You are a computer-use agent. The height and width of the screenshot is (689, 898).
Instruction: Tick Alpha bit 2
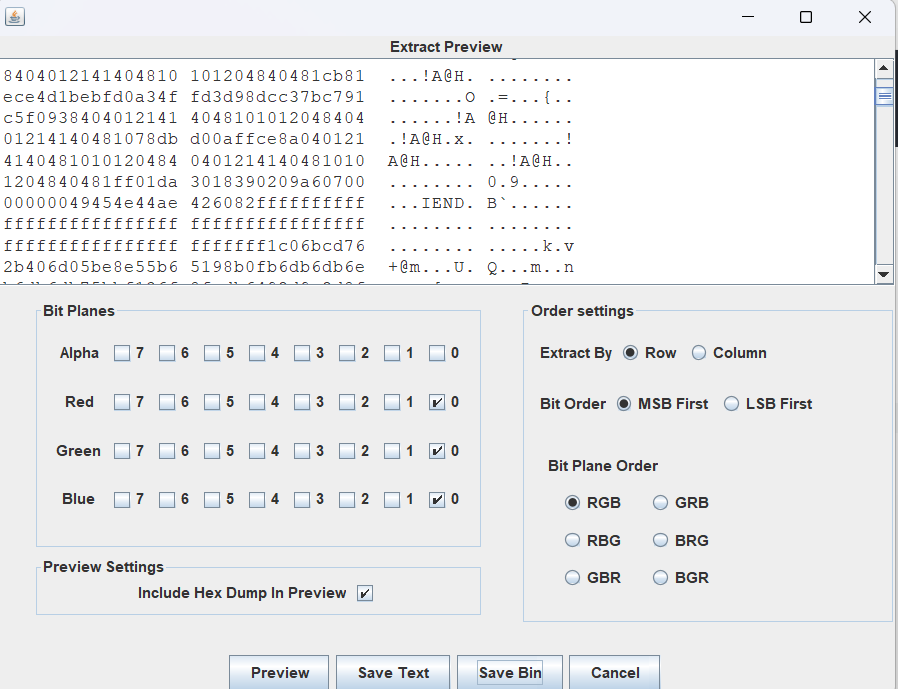346,353
